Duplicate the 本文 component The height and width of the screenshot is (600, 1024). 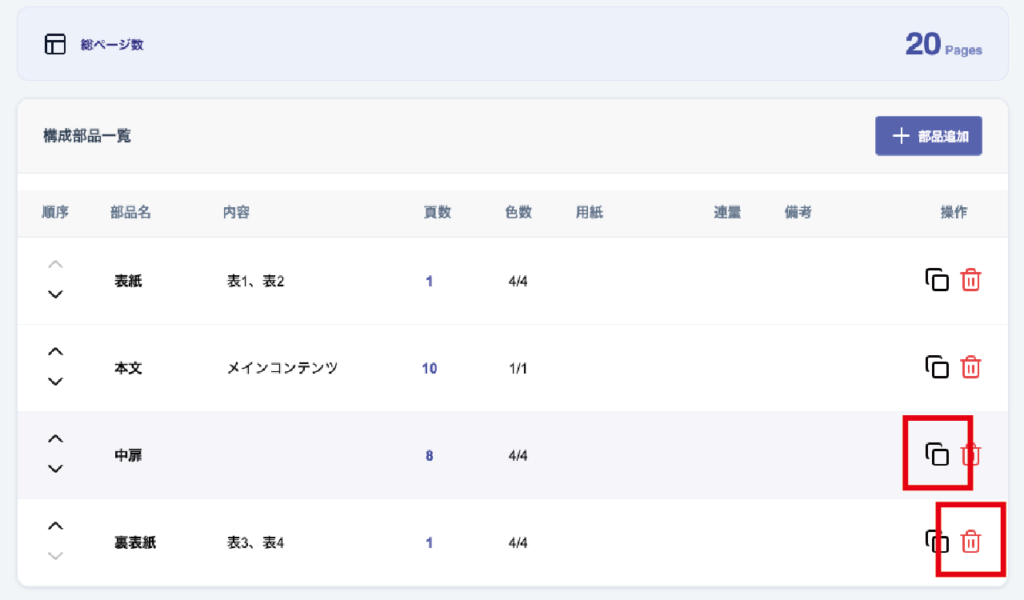(936, 368)
